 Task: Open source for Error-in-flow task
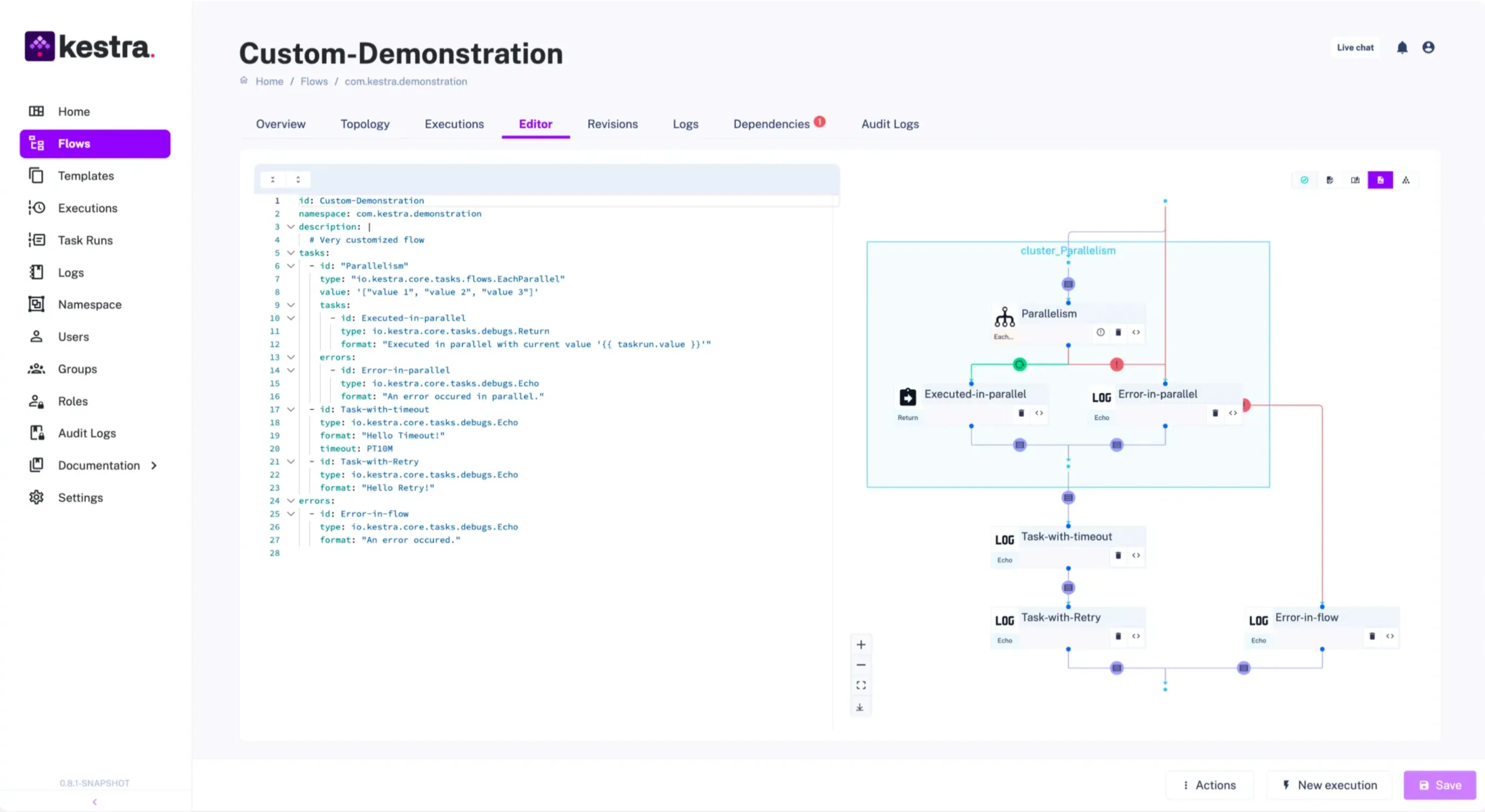[x=1390, y=636]
